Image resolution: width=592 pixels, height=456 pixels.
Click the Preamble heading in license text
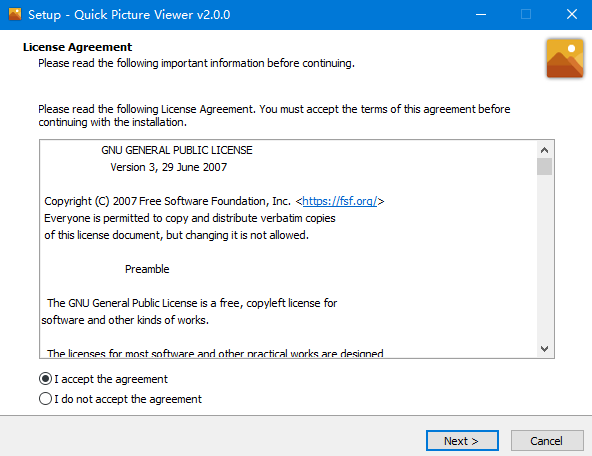[147, 269]
